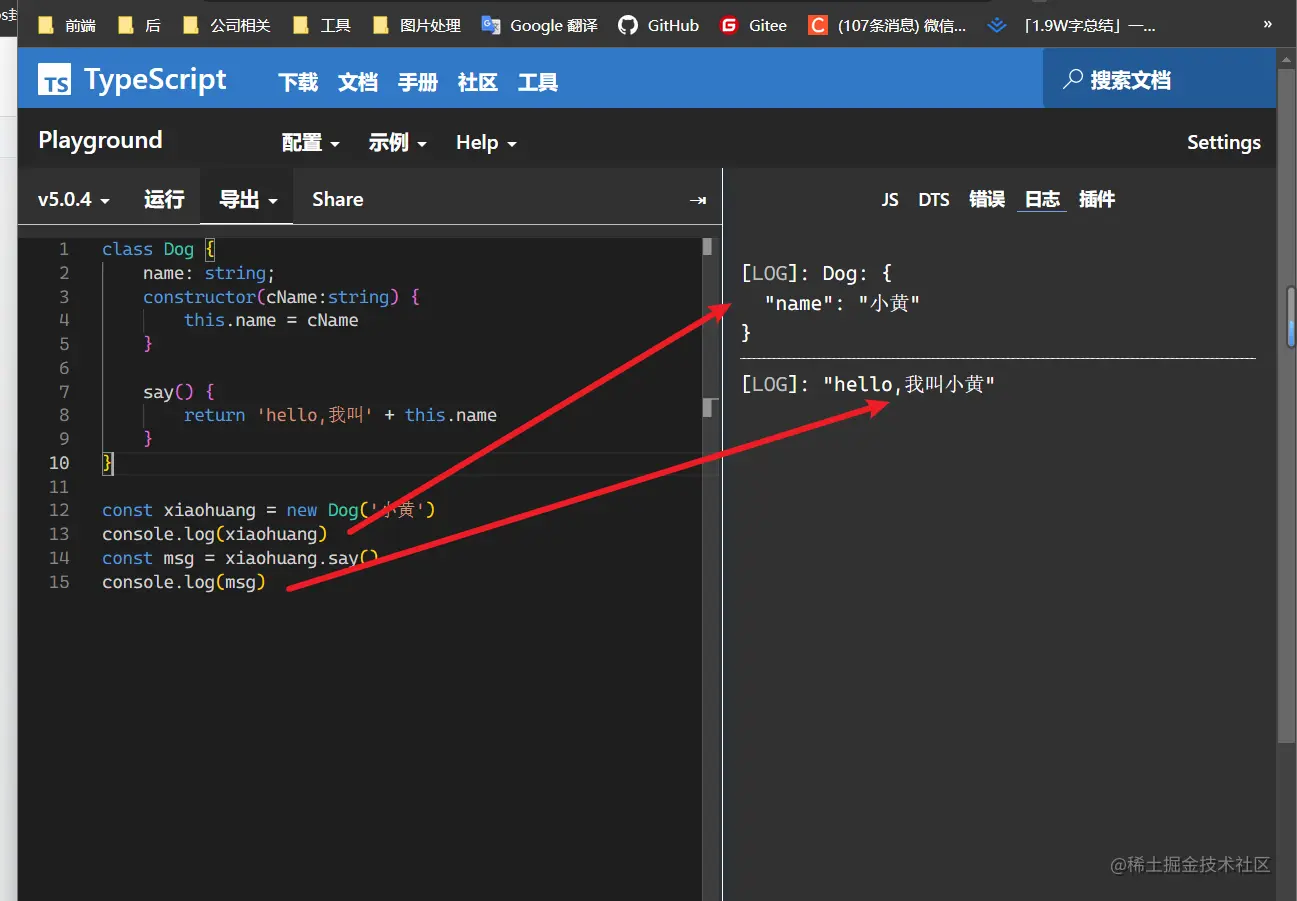Focus the 搜索文档 search field
This screenshot has width=1297, height=901.
(1159, 79)
